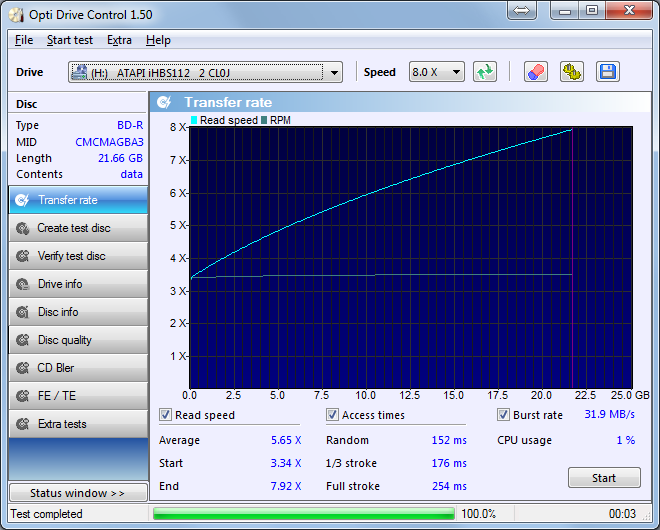This screenshot has height=530, width=660.
Task: Click the Transfer rate header disc icon
Action: (164, 102)
